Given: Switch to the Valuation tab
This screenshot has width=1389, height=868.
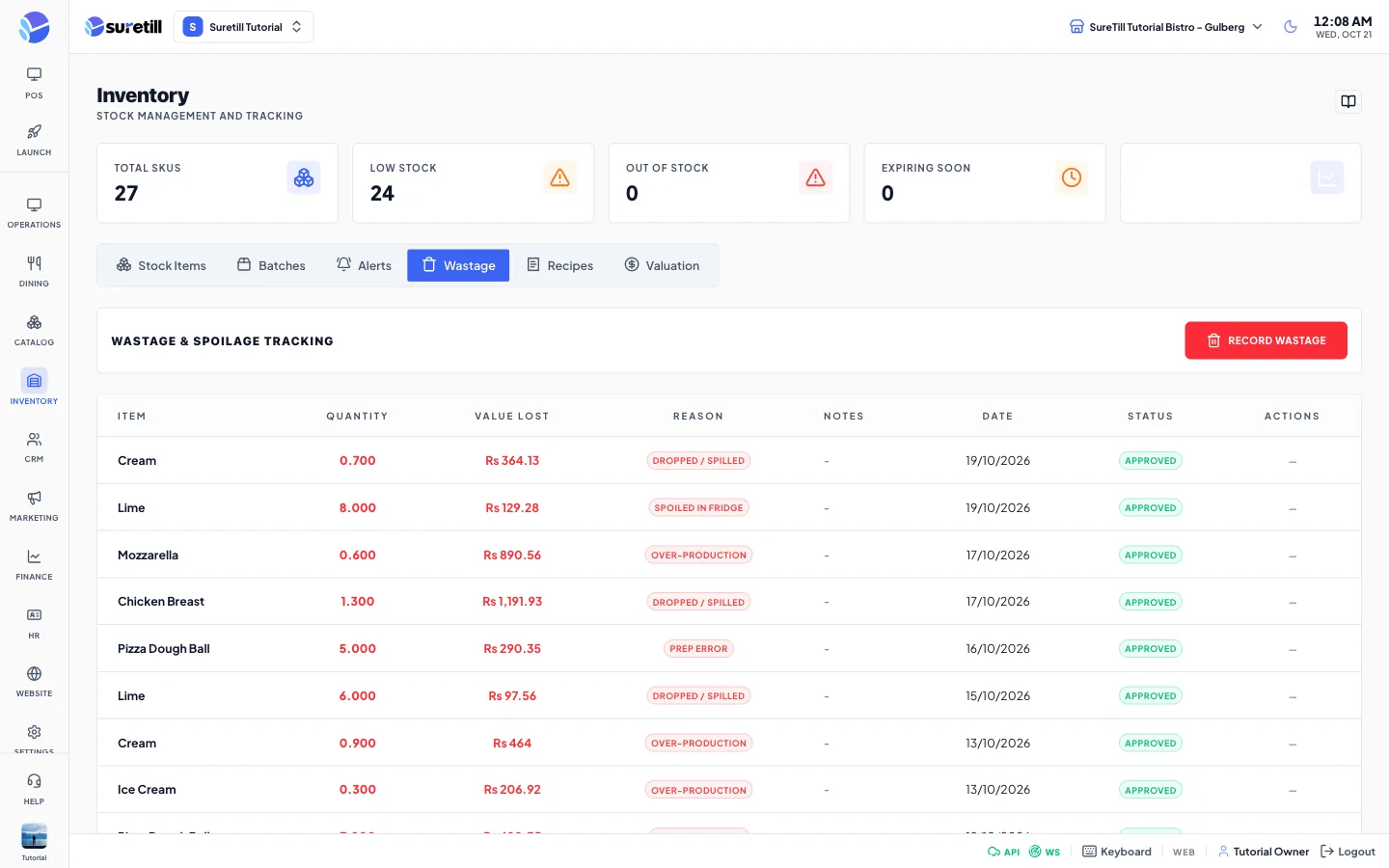Looking at the screenshot, I should (662, 265).
